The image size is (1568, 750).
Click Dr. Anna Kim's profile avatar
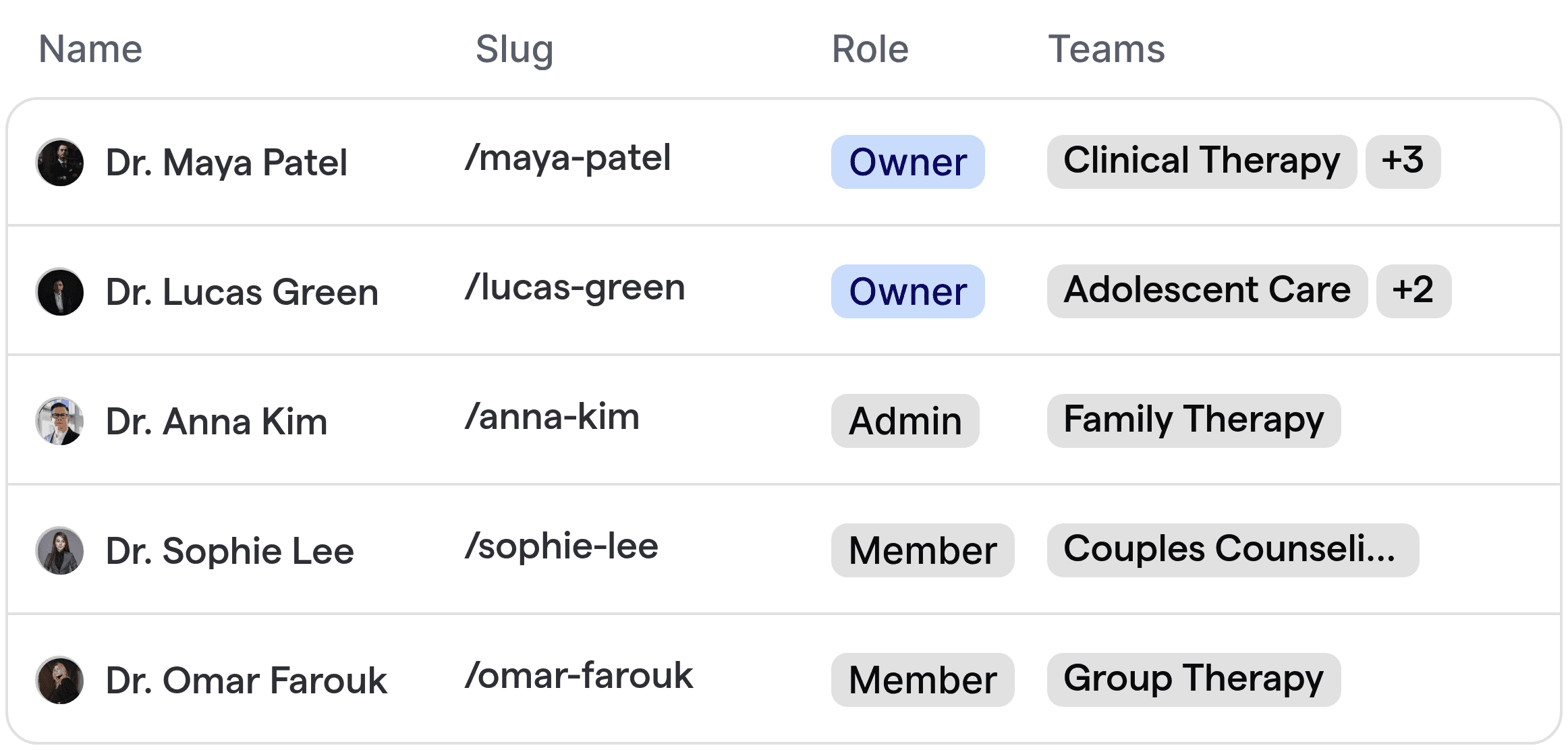(60, 421)
